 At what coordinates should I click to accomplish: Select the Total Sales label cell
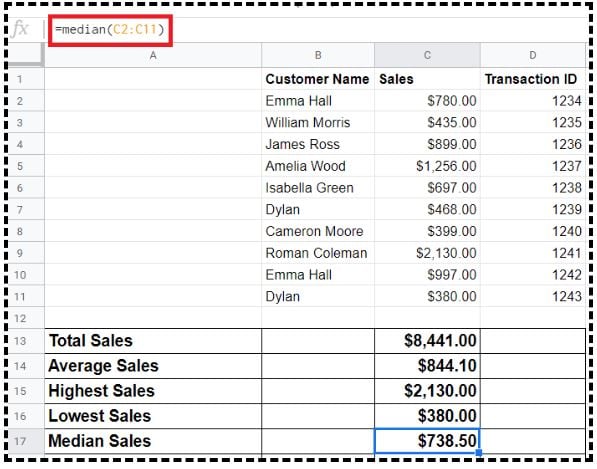click(153, 341)
